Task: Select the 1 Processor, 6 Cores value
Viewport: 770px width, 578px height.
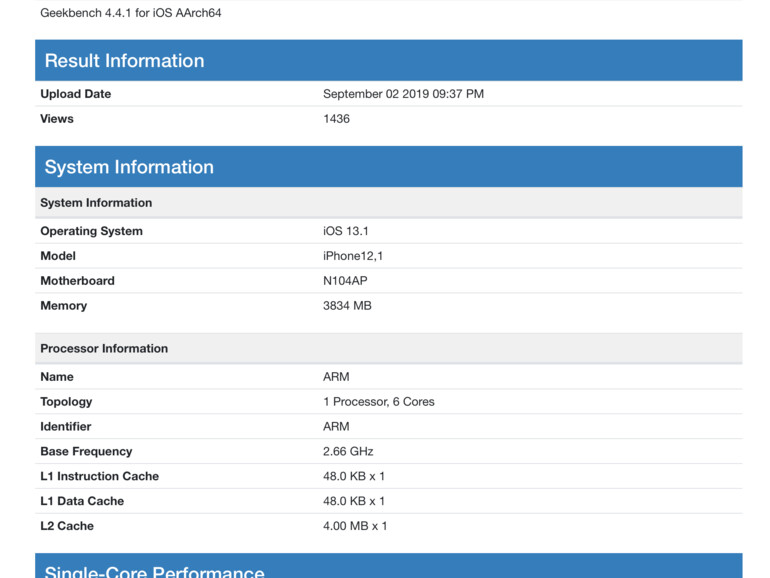Action: point(379,402)
